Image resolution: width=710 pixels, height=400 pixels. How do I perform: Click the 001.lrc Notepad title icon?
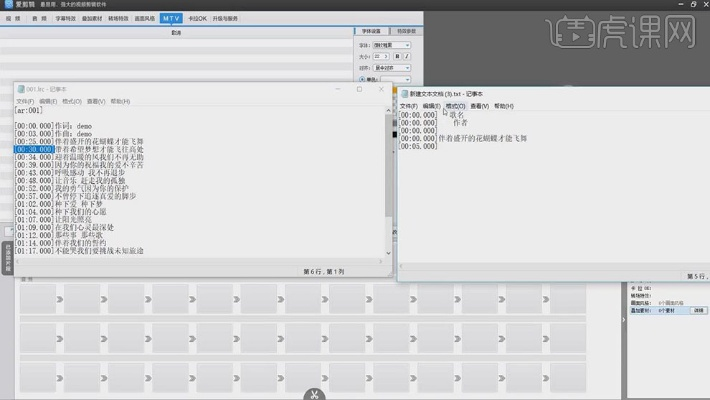[x=20, y=89]
